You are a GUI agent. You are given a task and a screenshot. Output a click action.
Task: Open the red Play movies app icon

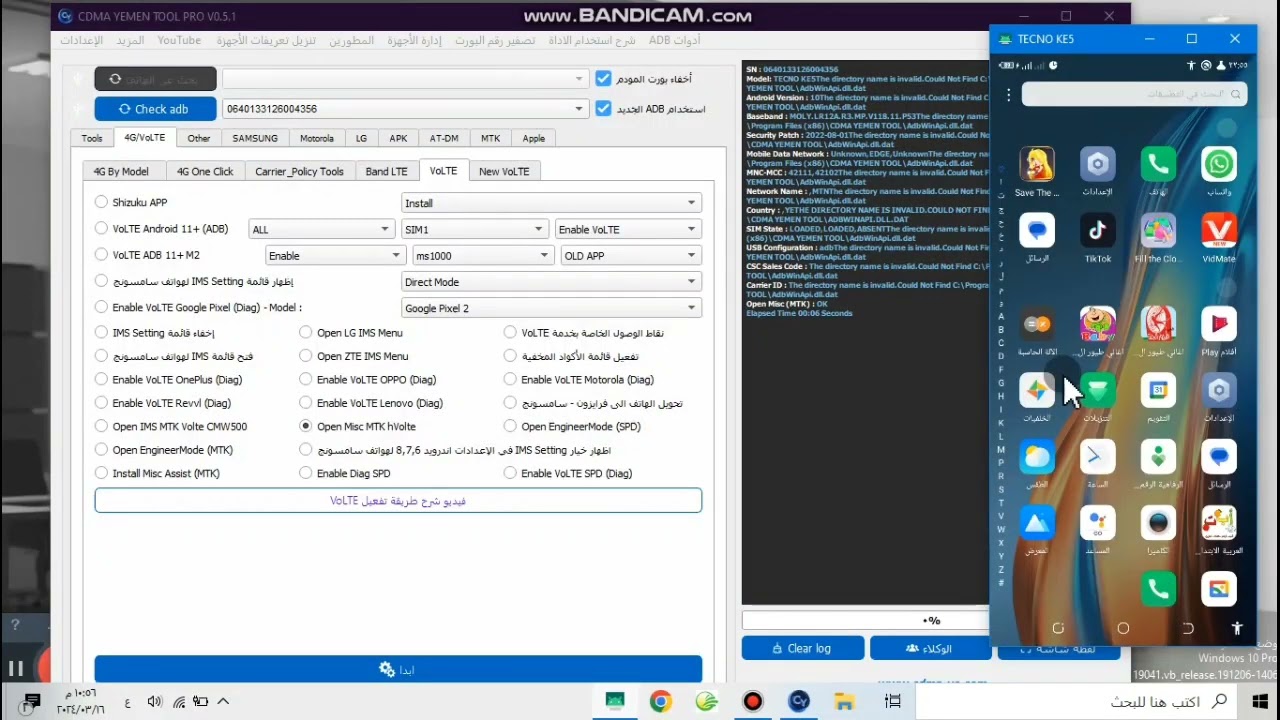tap(1219, 324)
